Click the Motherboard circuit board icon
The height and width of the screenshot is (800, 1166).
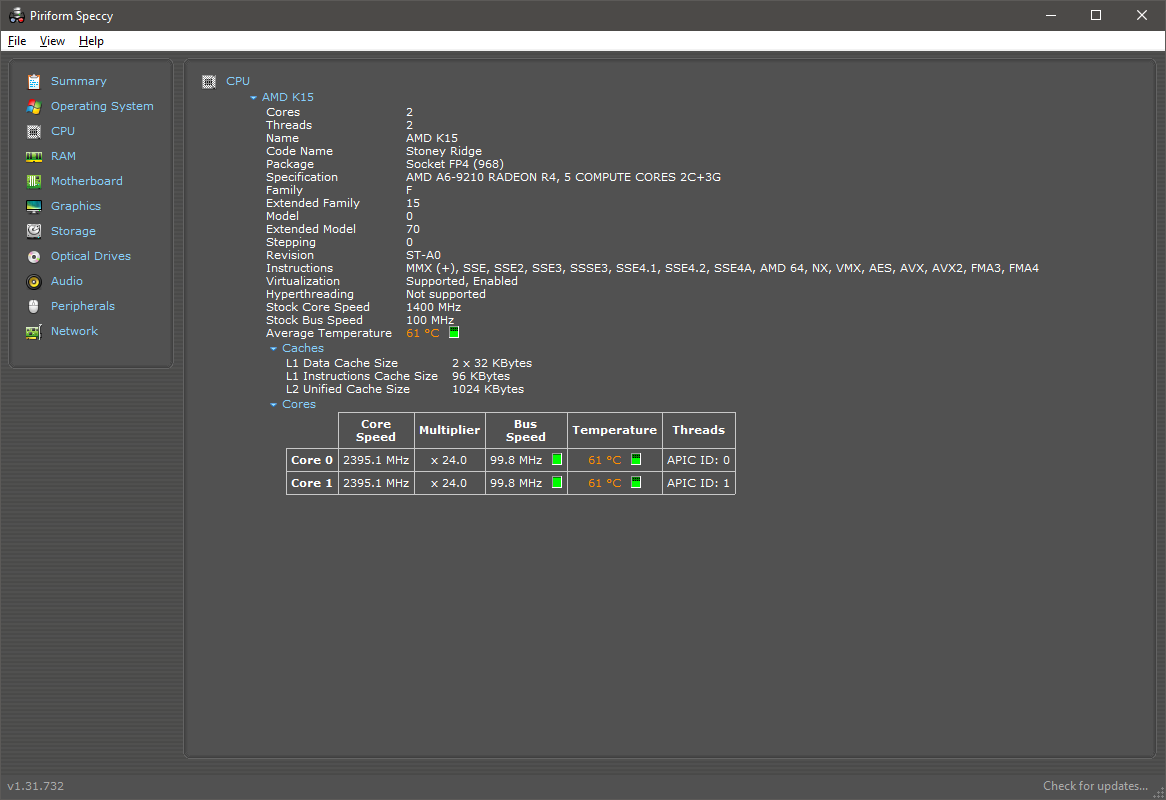[x=33, y=181]
